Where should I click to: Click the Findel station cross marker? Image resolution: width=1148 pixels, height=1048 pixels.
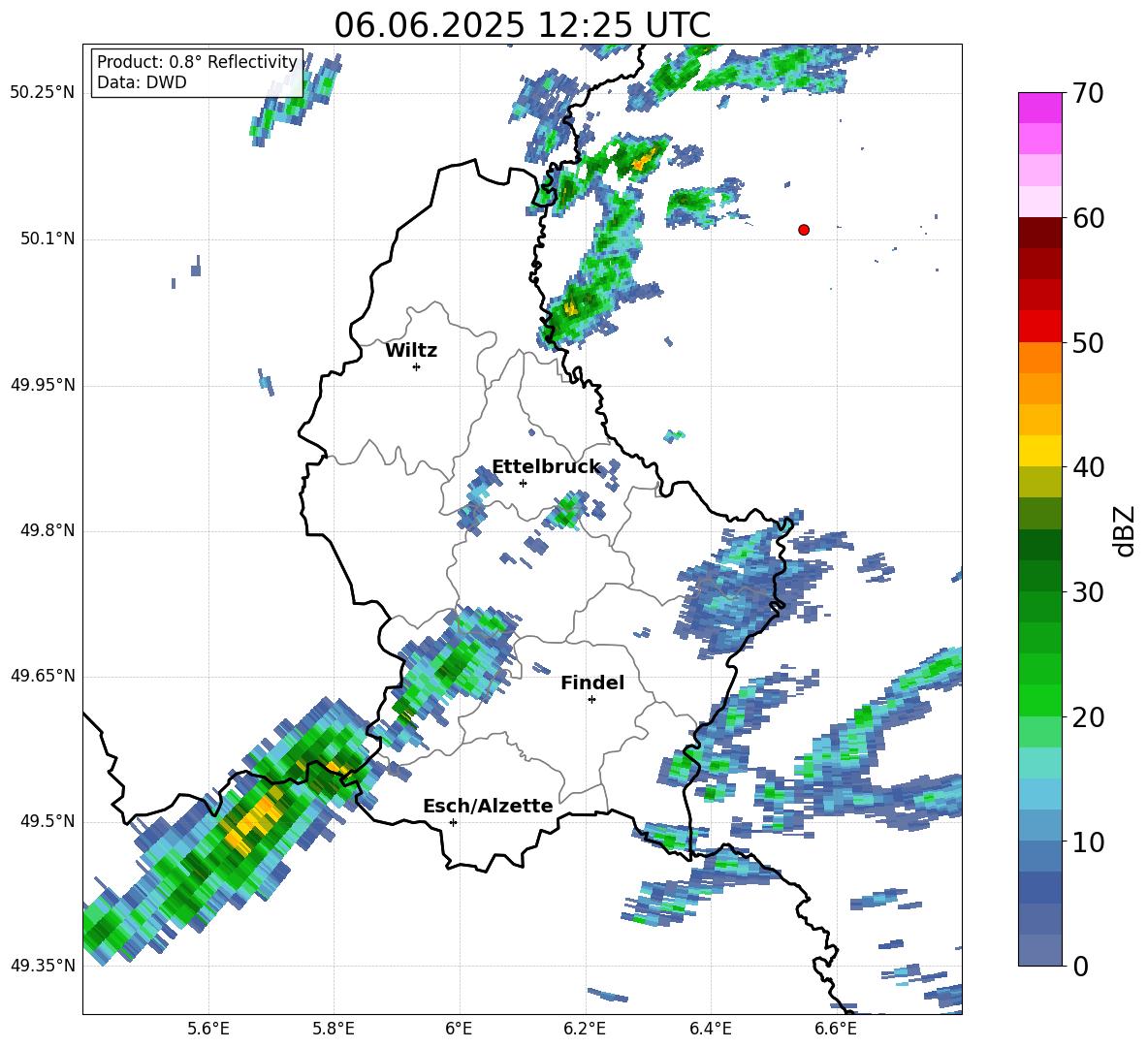(591, 700)
